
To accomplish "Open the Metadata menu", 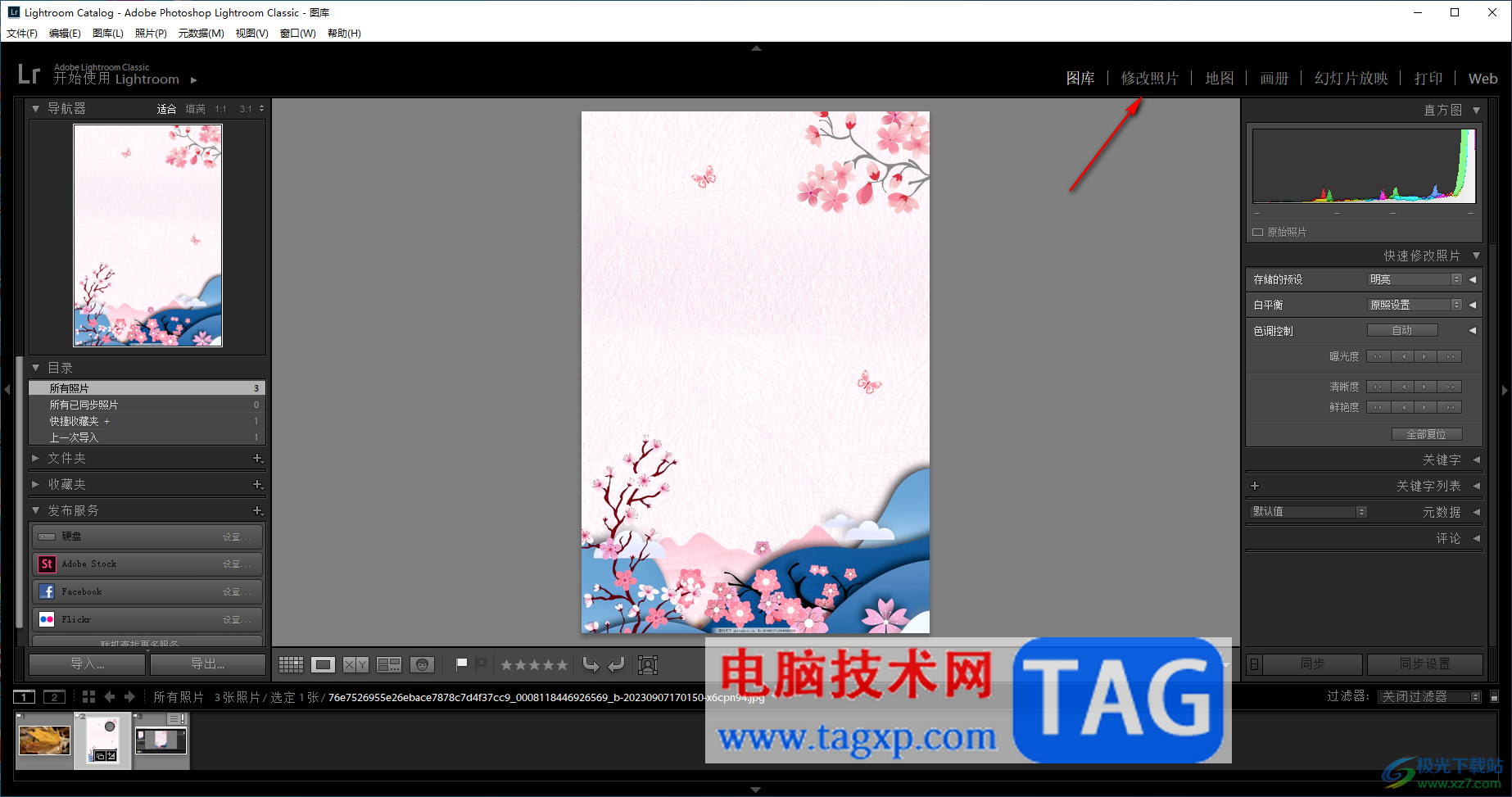I will point(201,34).
